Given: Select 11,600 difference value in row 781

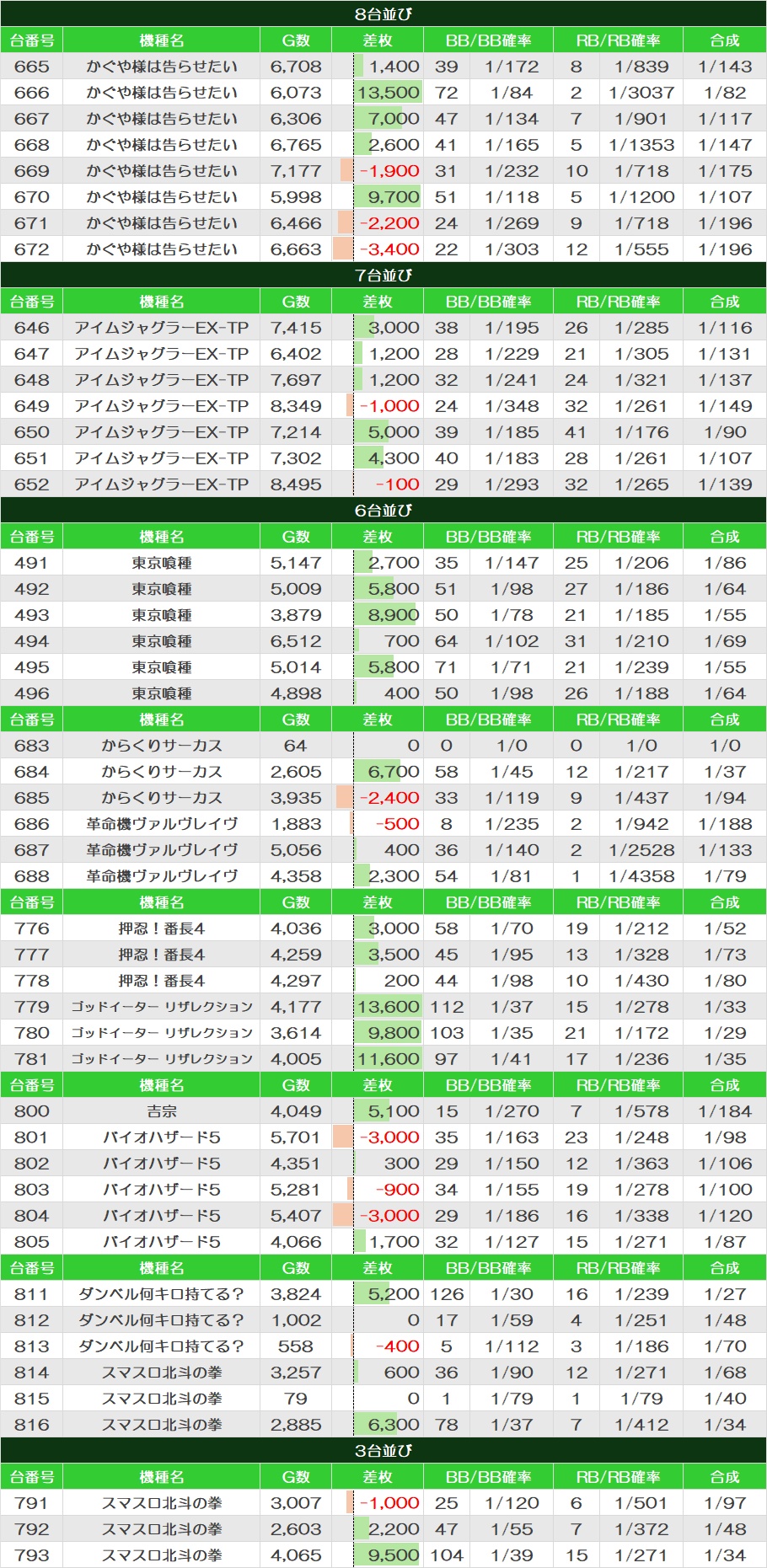Looking at the screenshot, I should coord(388,1059).
